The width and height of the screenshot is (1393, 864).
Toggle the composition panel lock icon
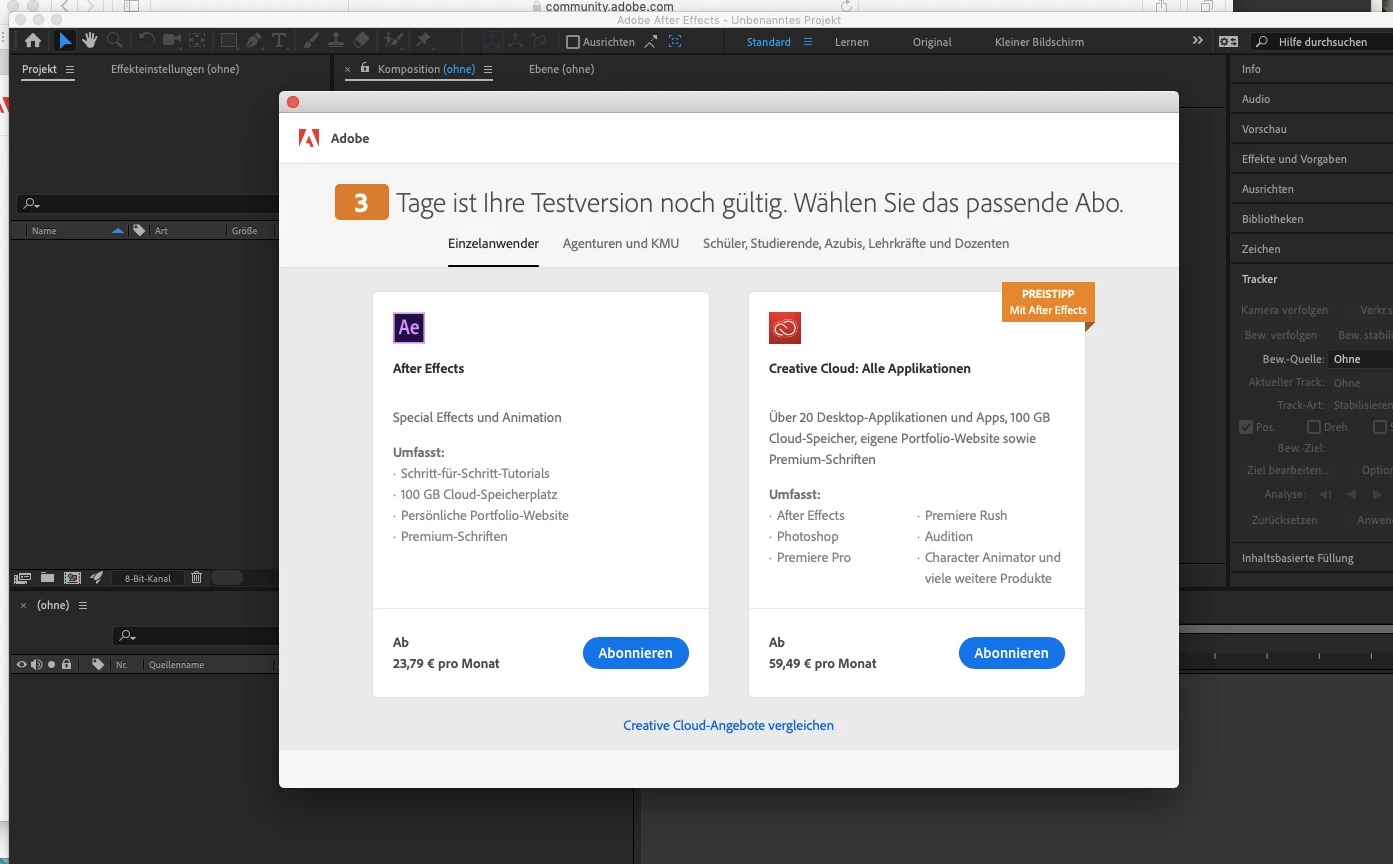[365, 69]
